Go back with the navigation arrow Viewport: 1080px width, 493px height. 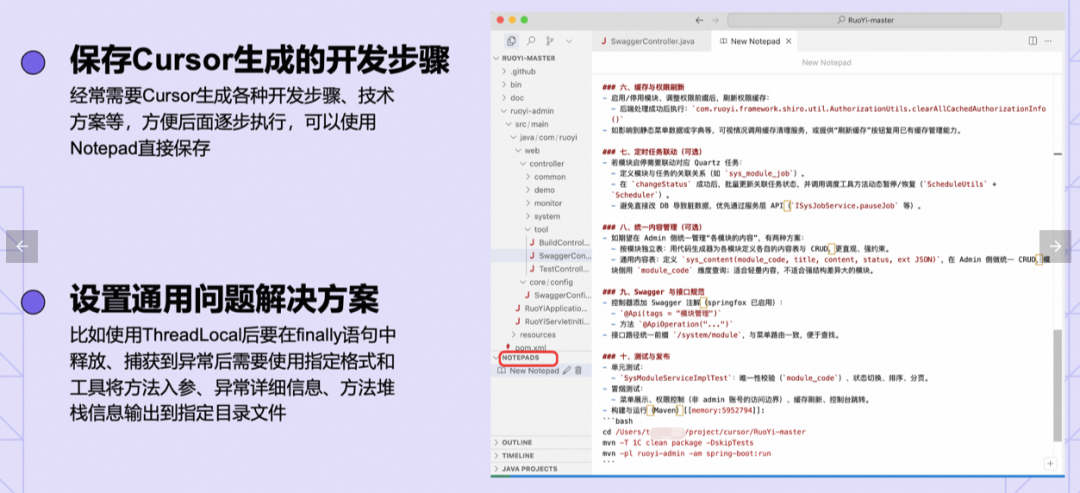[700, 21]
